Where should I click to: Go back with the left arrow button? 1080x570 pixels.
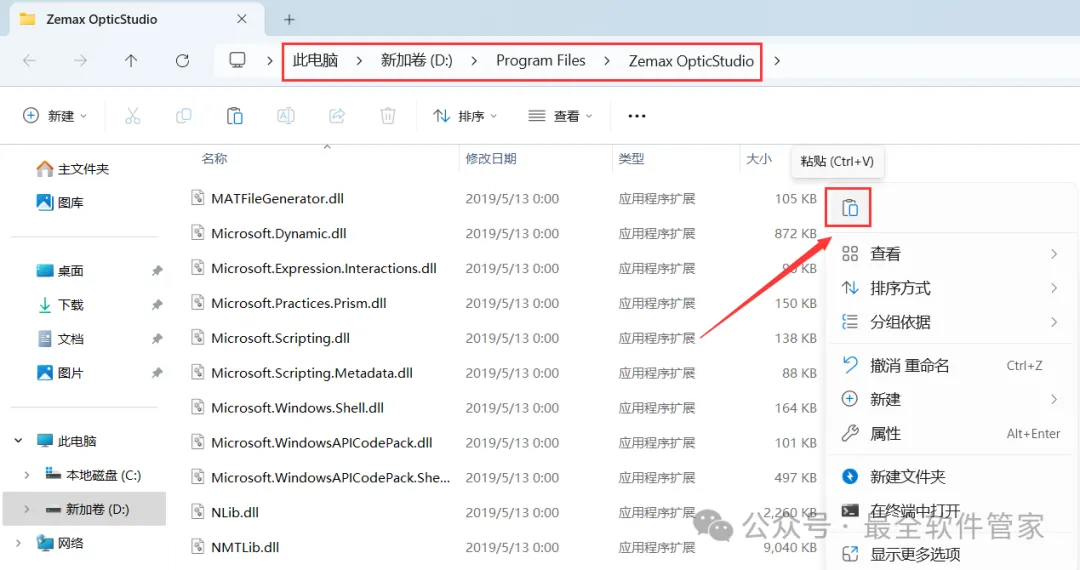(x=30, y=61)
